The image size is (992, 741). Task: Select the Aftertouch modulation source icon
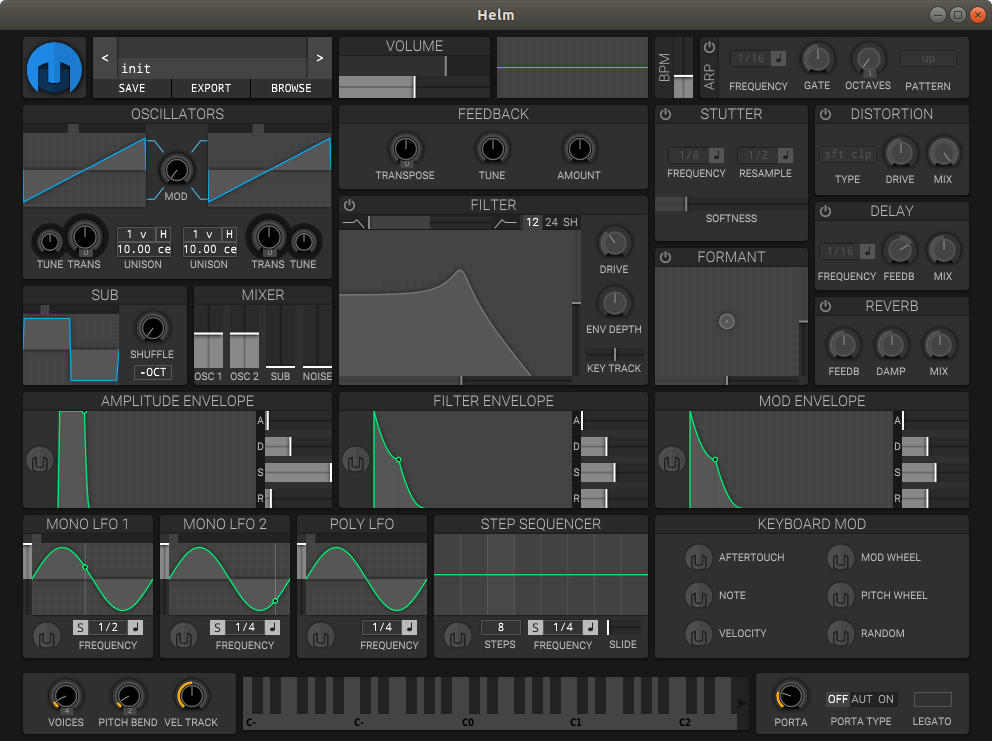tap(698, 558)
